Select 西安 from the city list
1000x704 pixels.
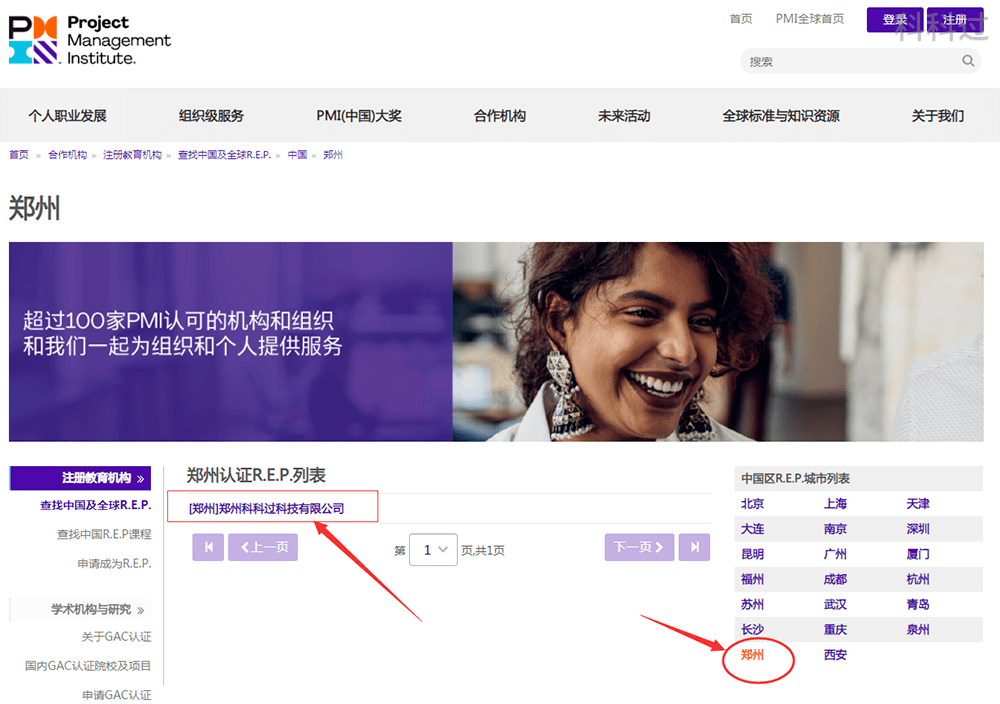point(836,655)
